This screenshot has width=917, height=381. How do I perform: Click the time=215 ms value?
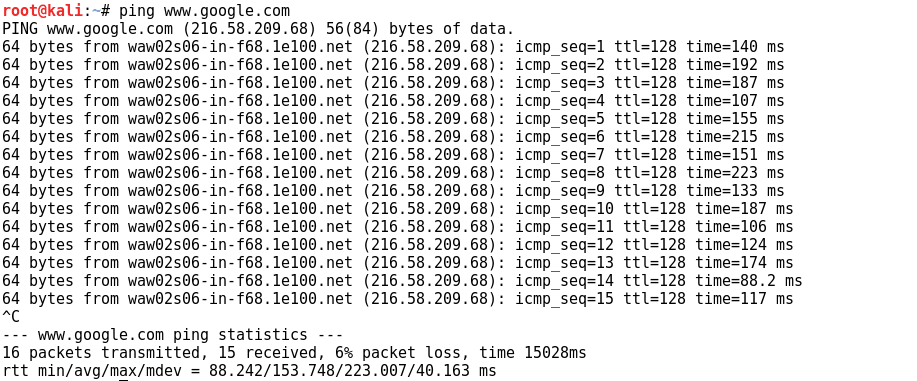coord(735,137)
